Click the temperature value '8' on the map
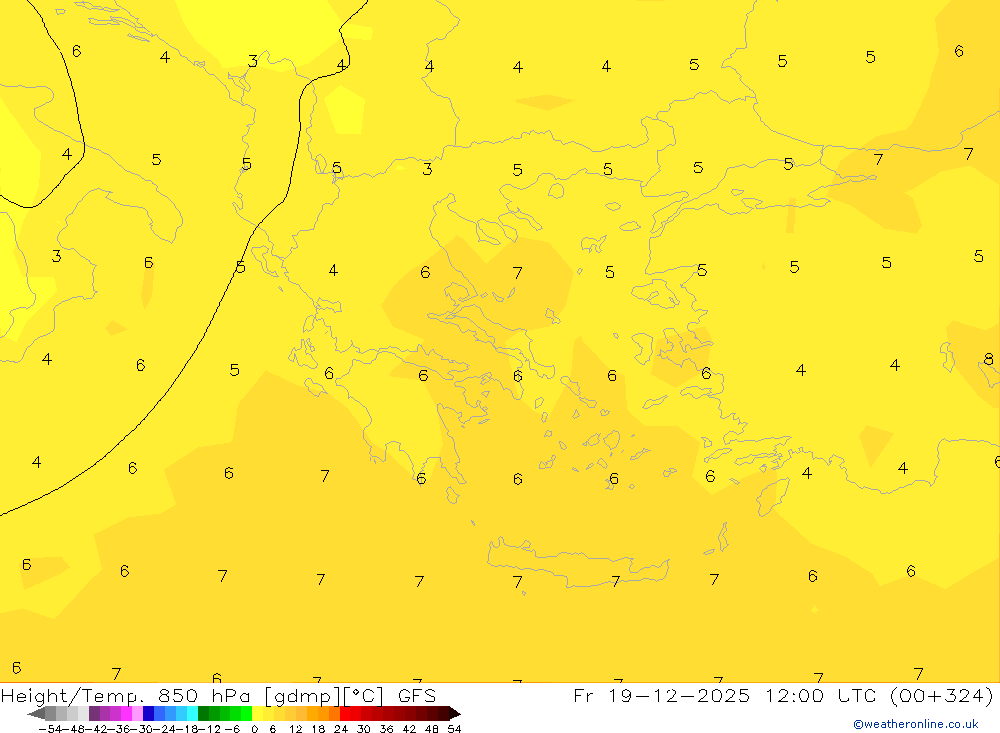 tap(989, 359)
